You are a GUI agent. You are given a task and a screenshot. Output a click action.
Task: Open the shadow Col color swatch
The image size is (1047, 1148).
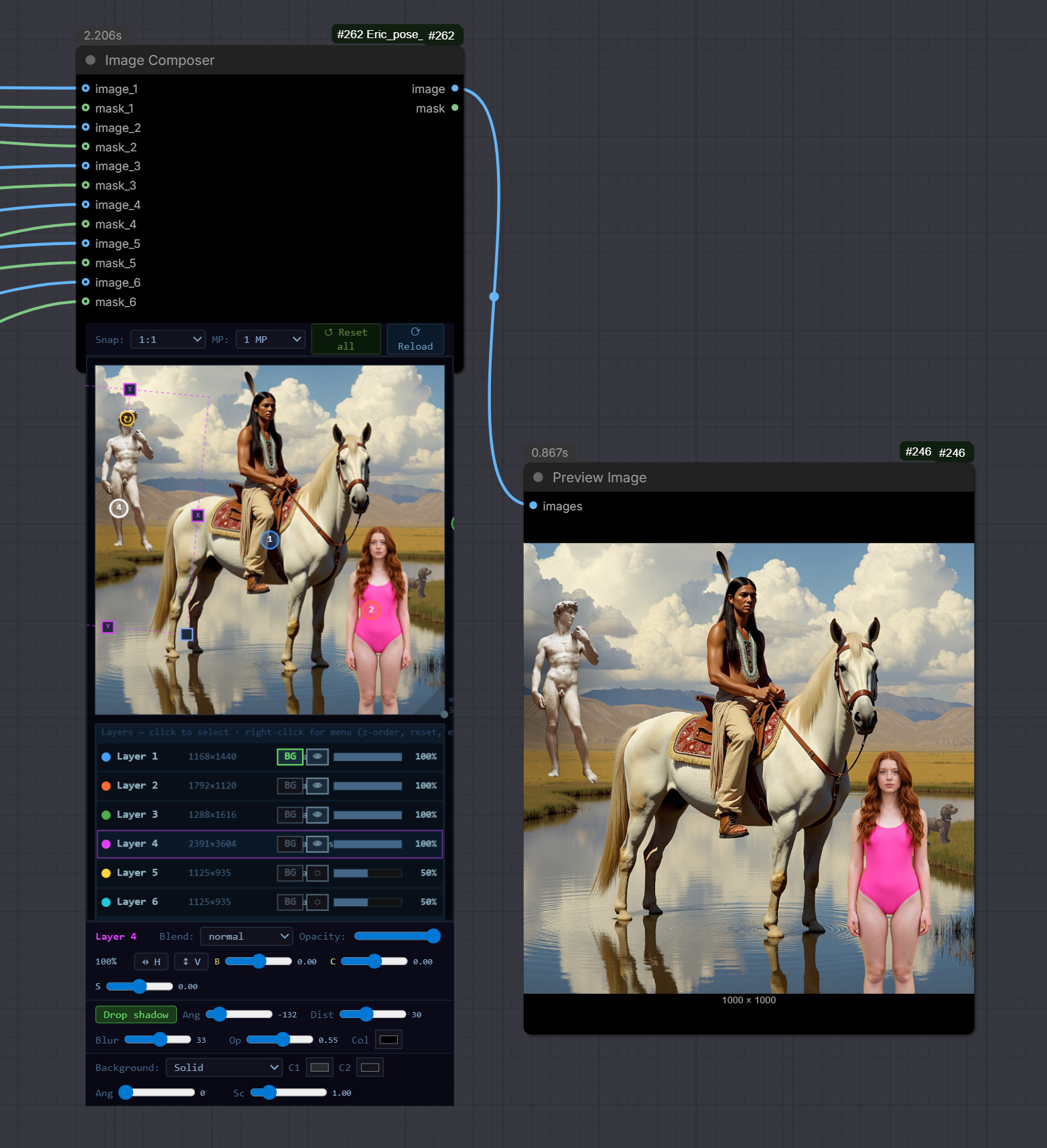click(389, 1040)
